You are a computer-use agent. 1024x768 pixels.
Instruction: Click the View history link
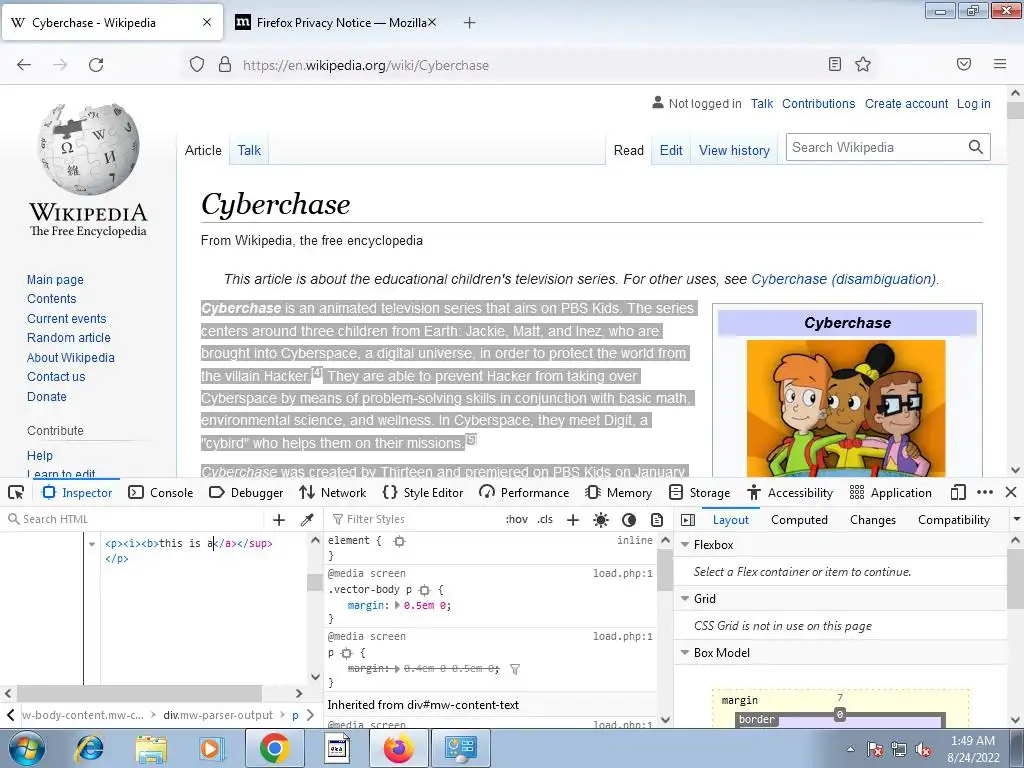(734, 150)
